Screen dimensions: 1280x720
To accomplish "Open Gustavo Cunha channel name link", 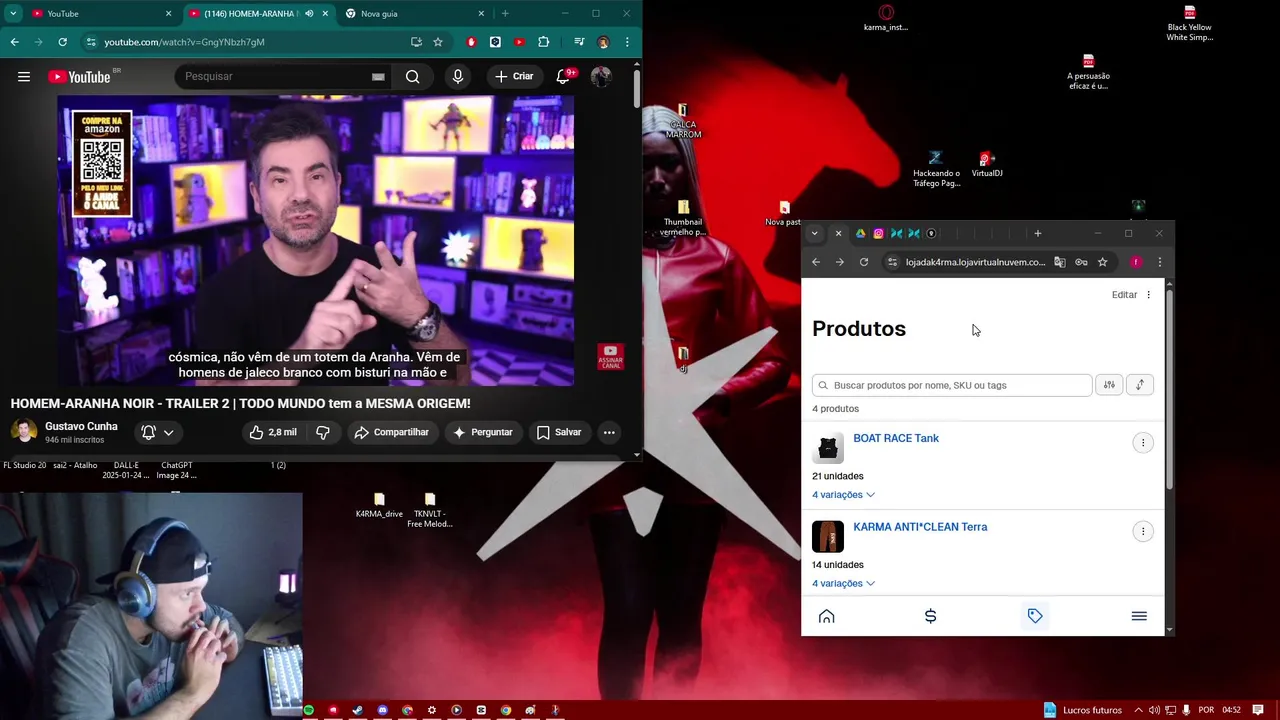I will point(81,426).
